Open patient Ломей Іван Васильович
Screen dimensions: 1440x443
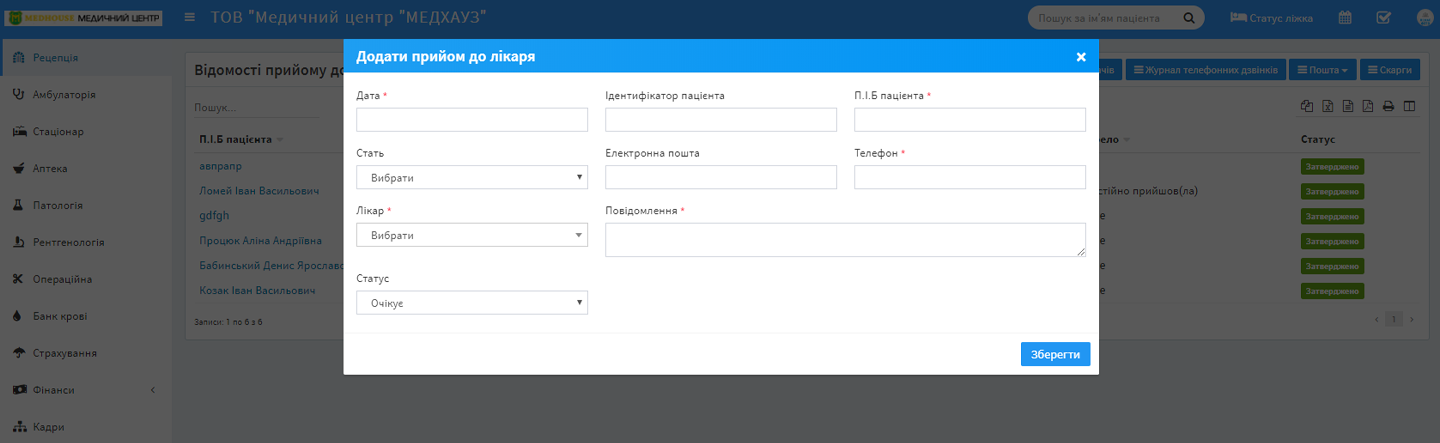tap(259, 190)
